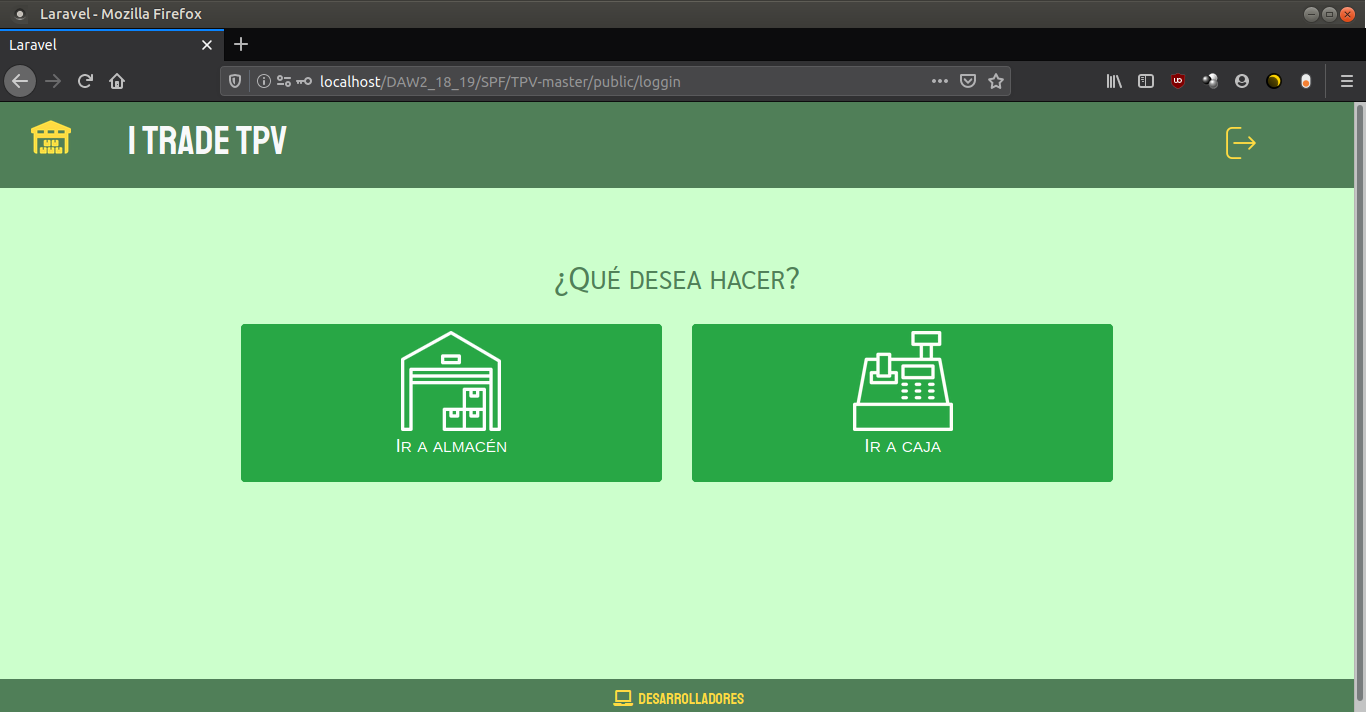Open a new browser tab

pos(240,45)
